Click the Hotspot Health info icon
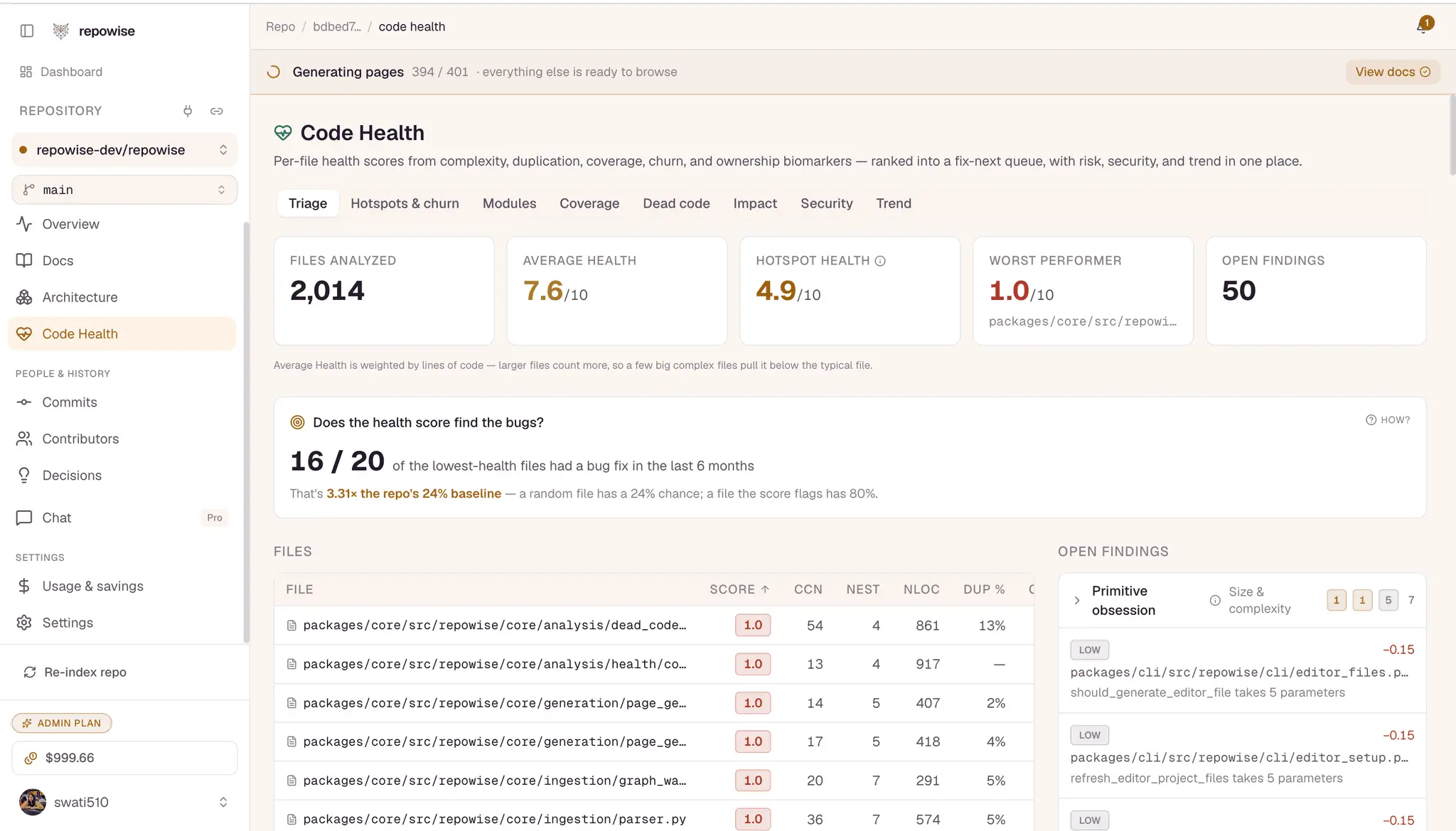The height and width of the screenshot is (831, 1456). click(880, 261)
